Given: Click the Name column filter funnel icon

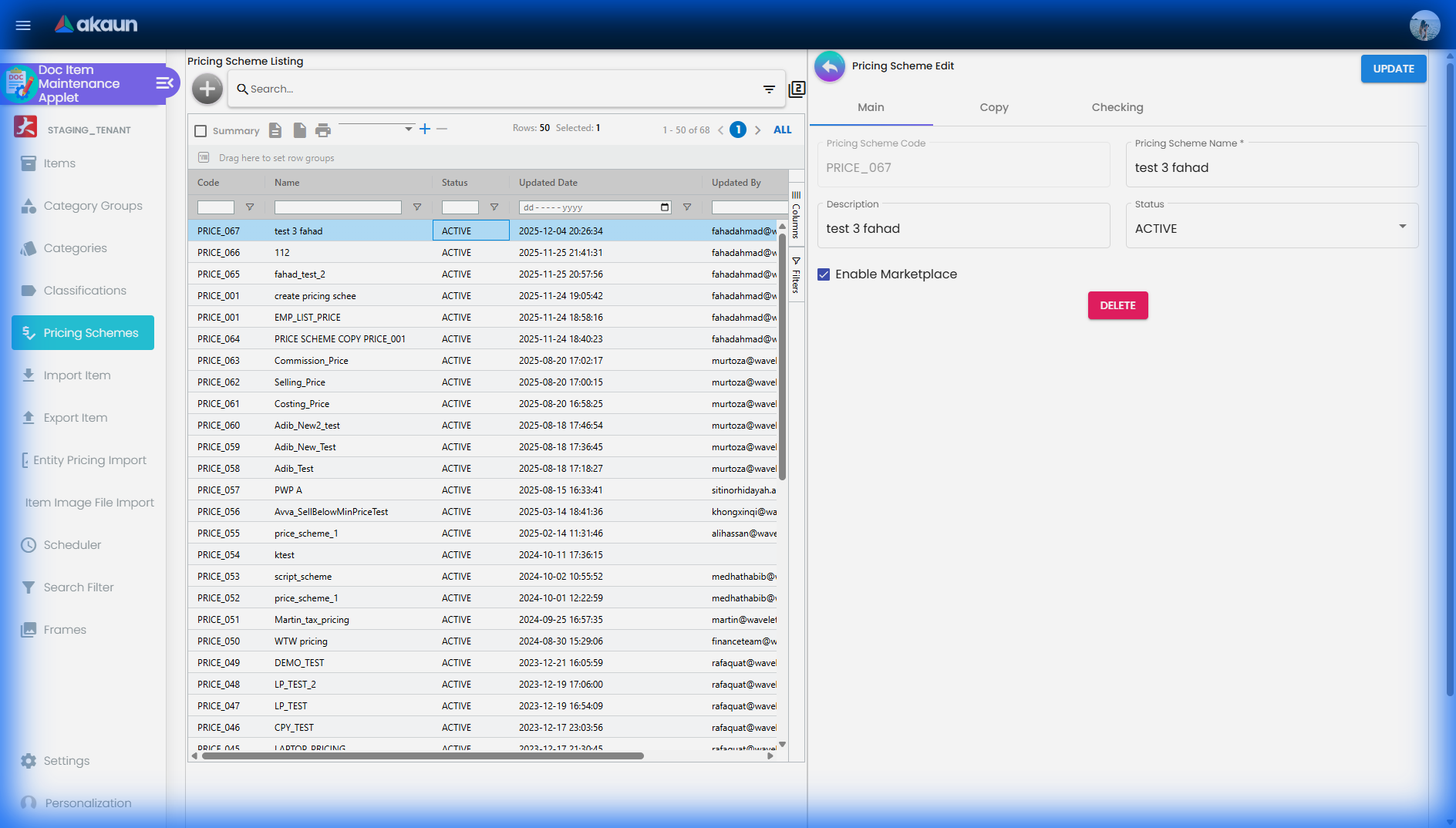Looking at the screenshot, I should point(417,207).
